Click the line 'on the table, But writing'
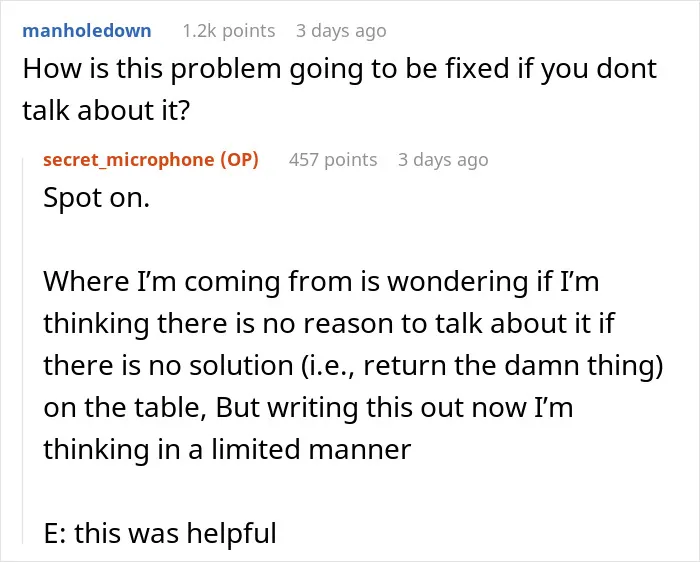Image resolution: width=700 pixels, height=562 pixels. coord(308,408)
